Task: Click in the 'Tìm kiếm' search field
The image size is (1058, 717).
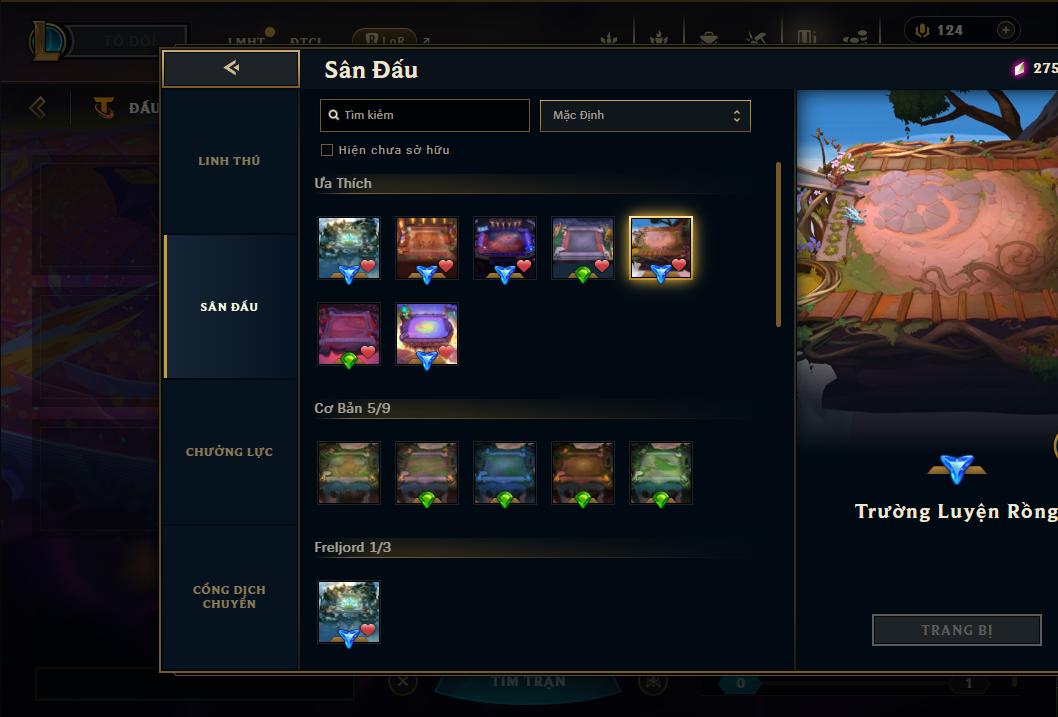Action: point(424,115)
